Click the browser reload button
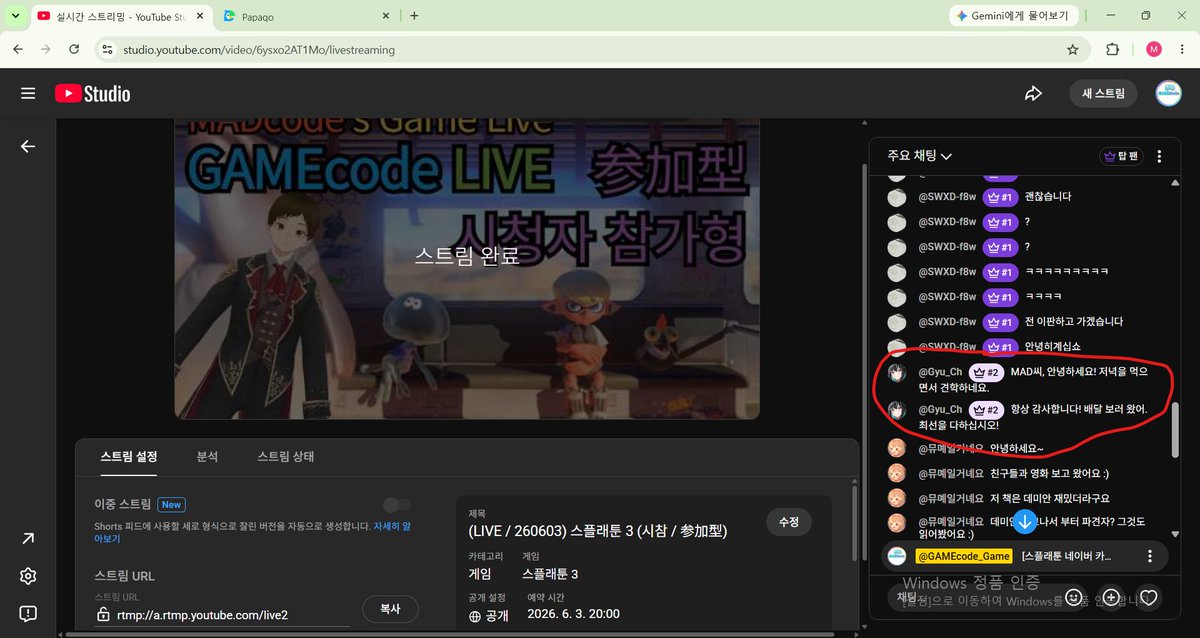 [x=74, y=49]
